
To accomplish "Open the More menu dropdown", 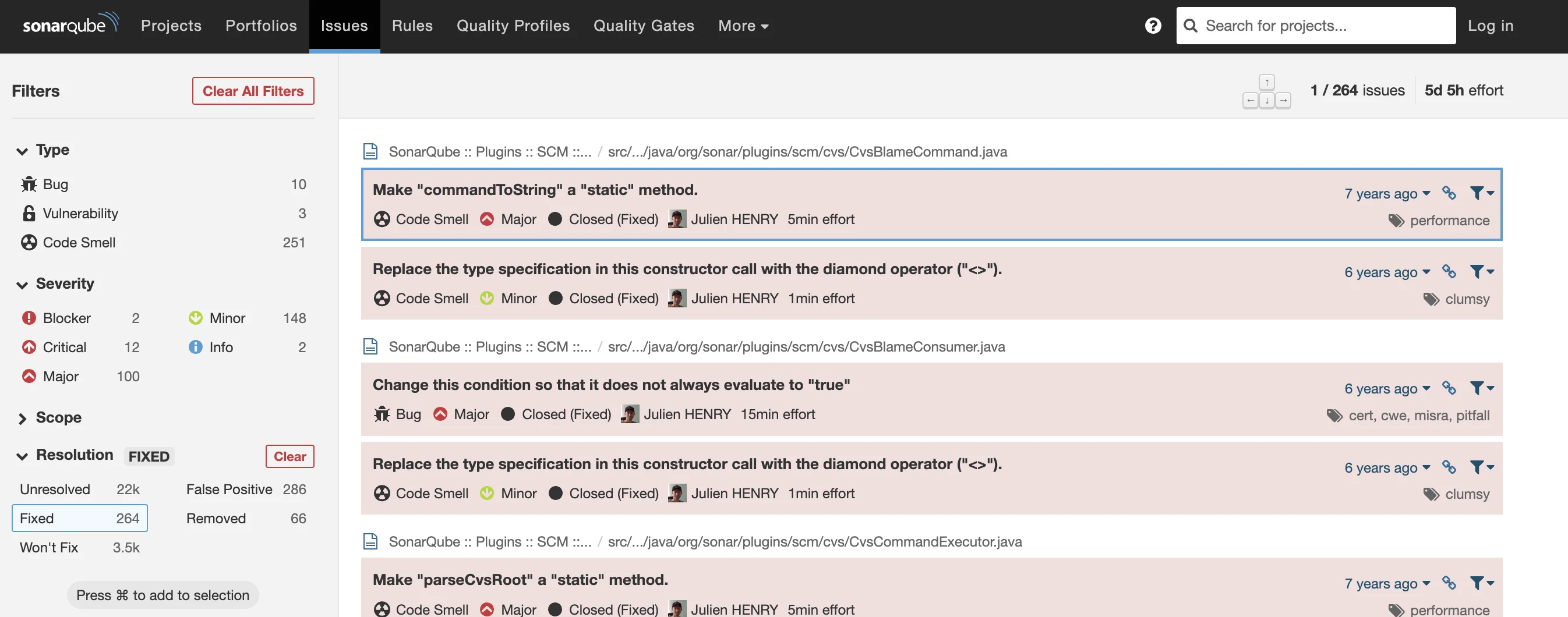I will click(743, 26).
